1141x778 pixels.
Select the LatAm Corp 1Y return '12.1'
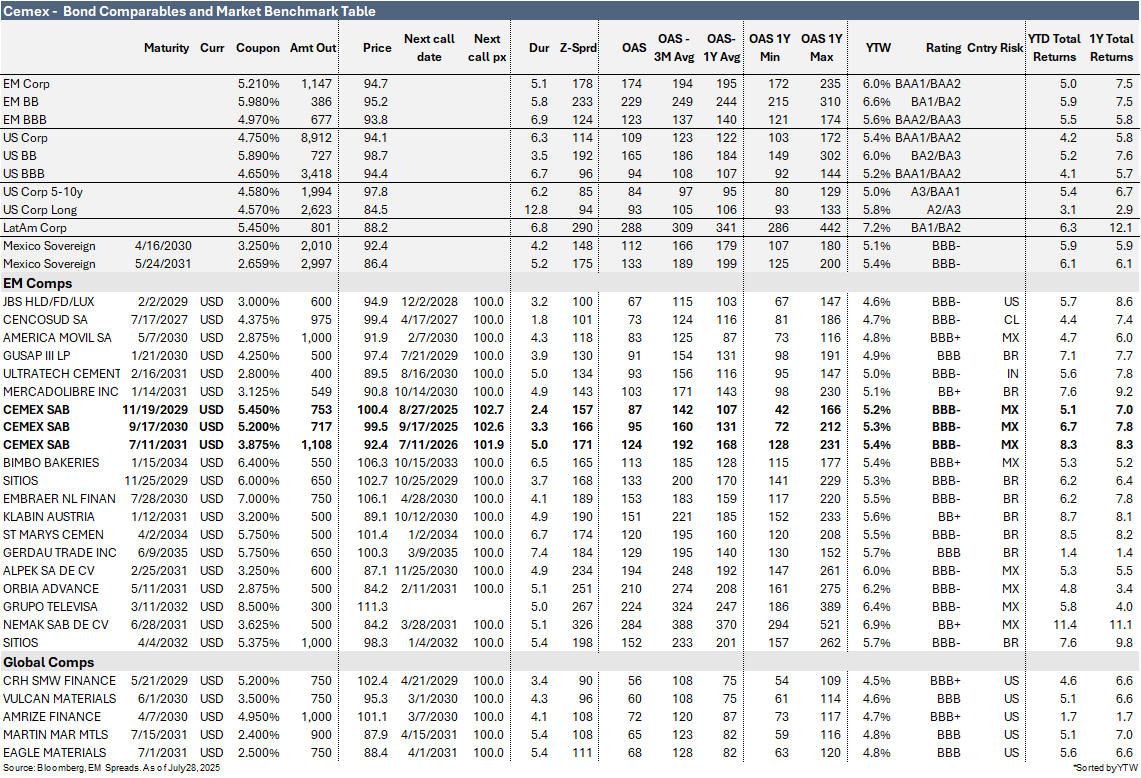[1121, 228]
